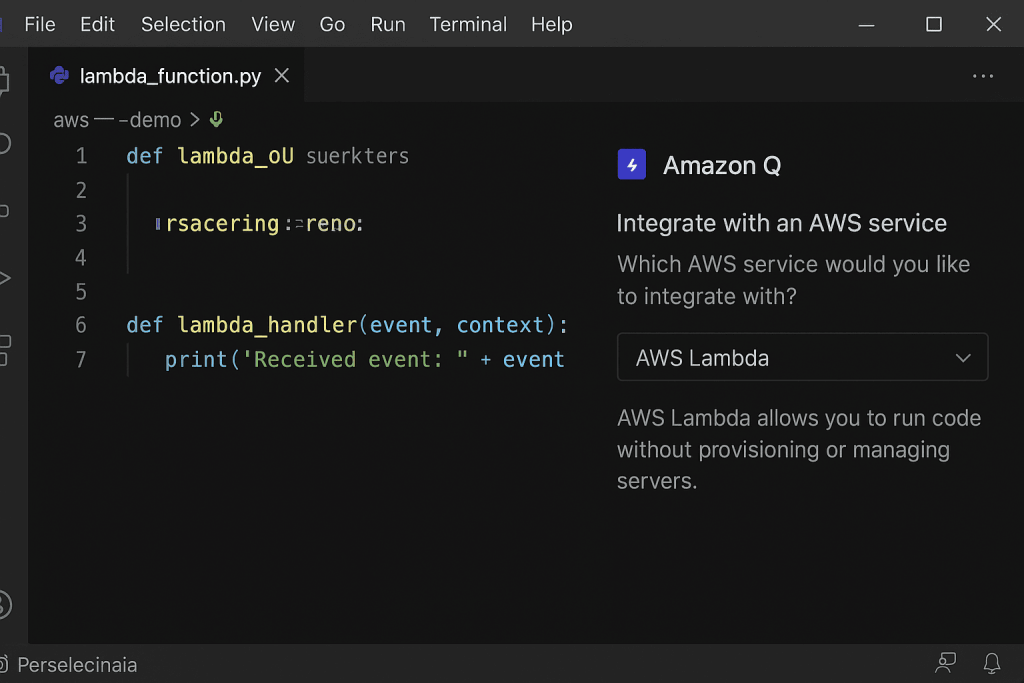Select the AWS Lambda description text

(x=798, y=449)
